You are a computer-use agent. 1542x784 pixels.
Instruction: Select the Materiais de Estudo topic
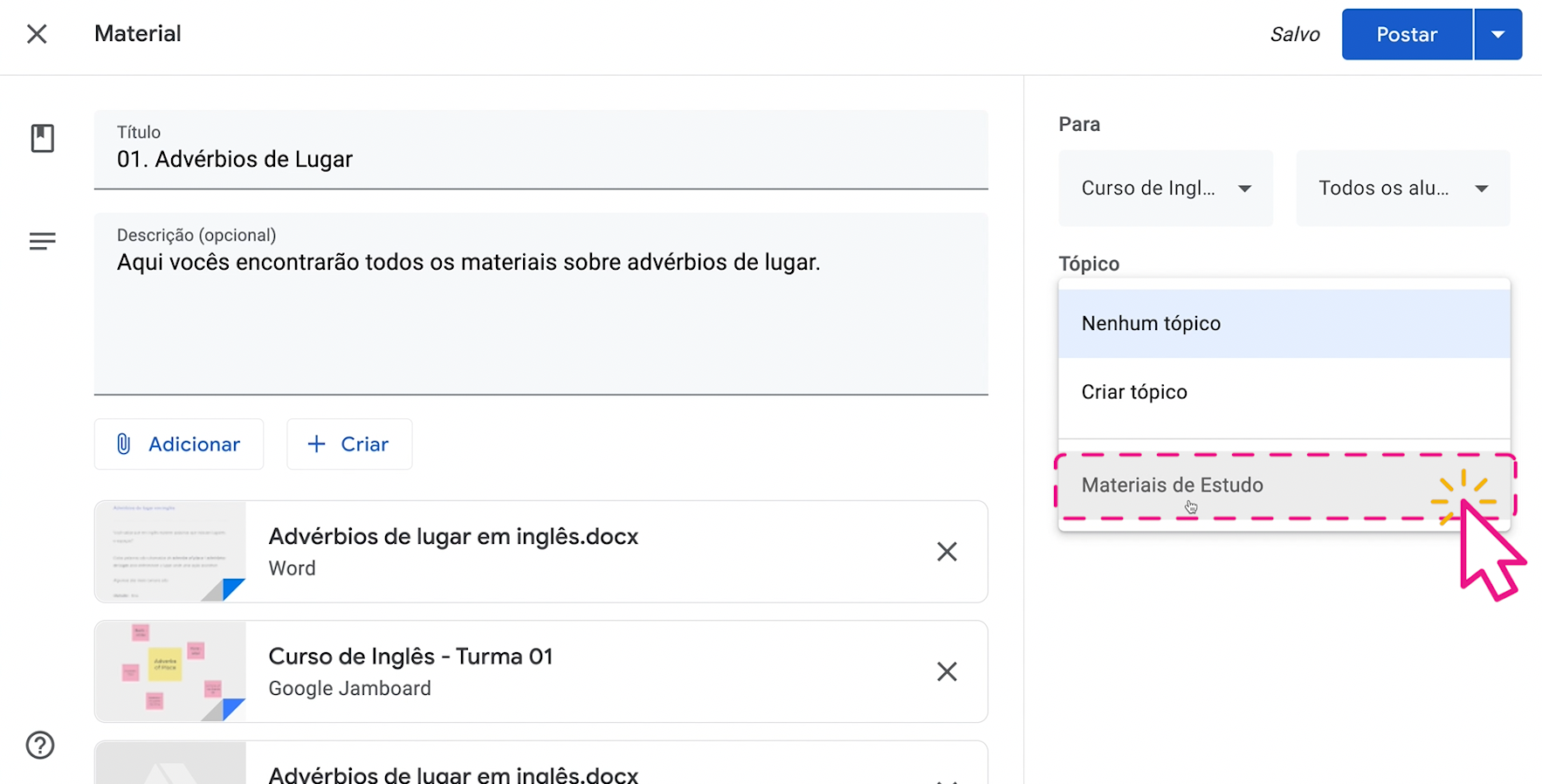tap(1284, 485)
